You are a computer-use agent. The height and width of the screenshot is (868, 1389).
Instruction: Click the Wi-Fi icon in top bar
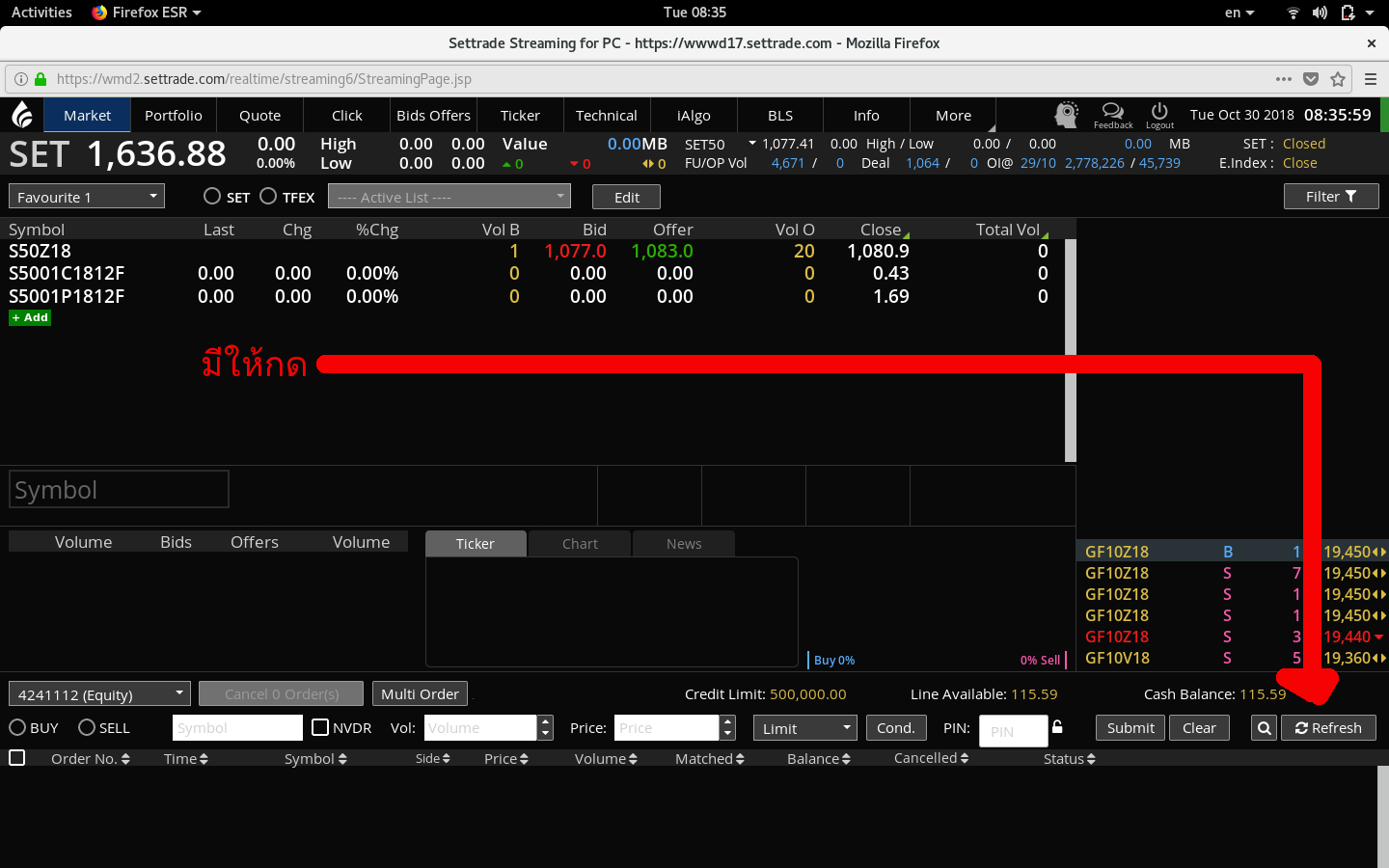[1294, 13]
